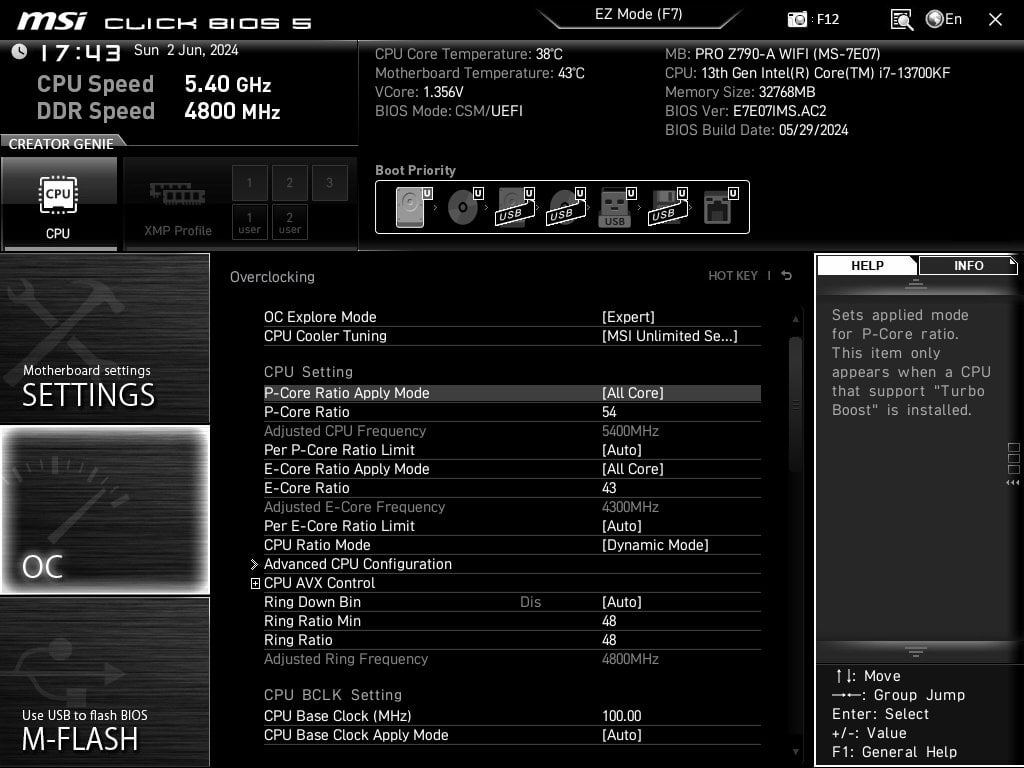Screen dimensions: 1024x768
Task: Change P-Core Ratio Apply Mode value
Action: 633,393
